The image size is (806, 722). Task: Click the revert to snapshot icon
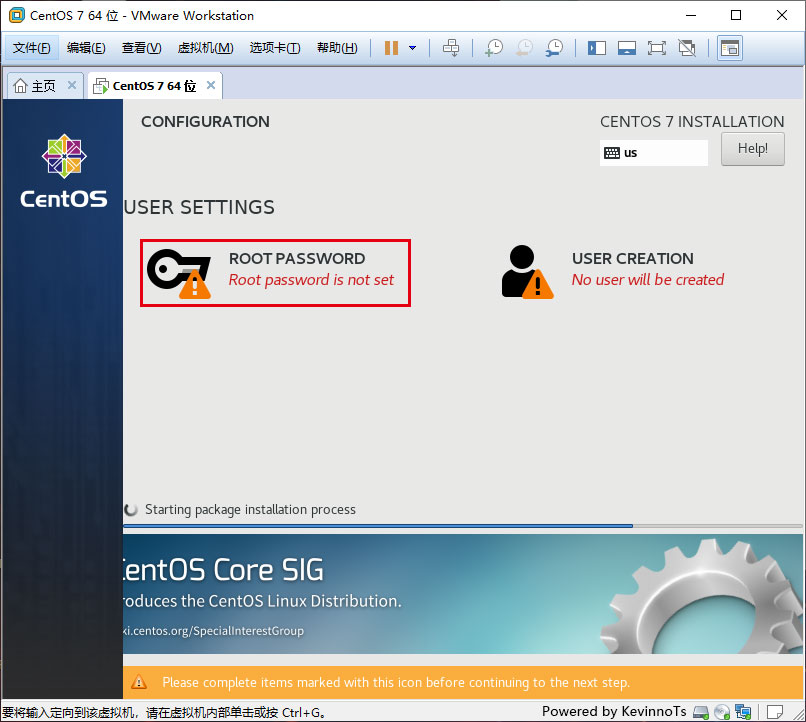[524, 48]
